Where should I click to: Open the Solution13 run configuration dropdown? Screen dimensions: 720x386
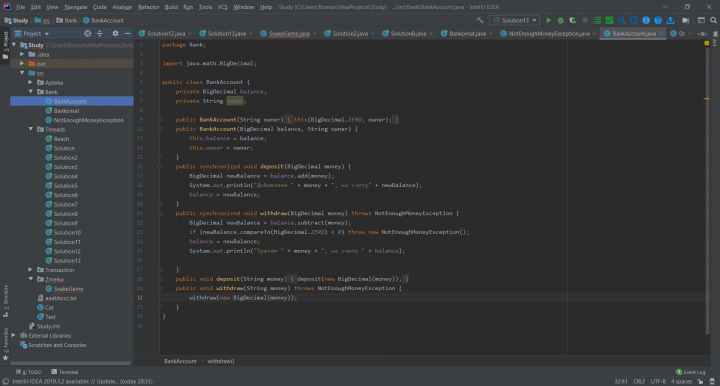[515, 20]
